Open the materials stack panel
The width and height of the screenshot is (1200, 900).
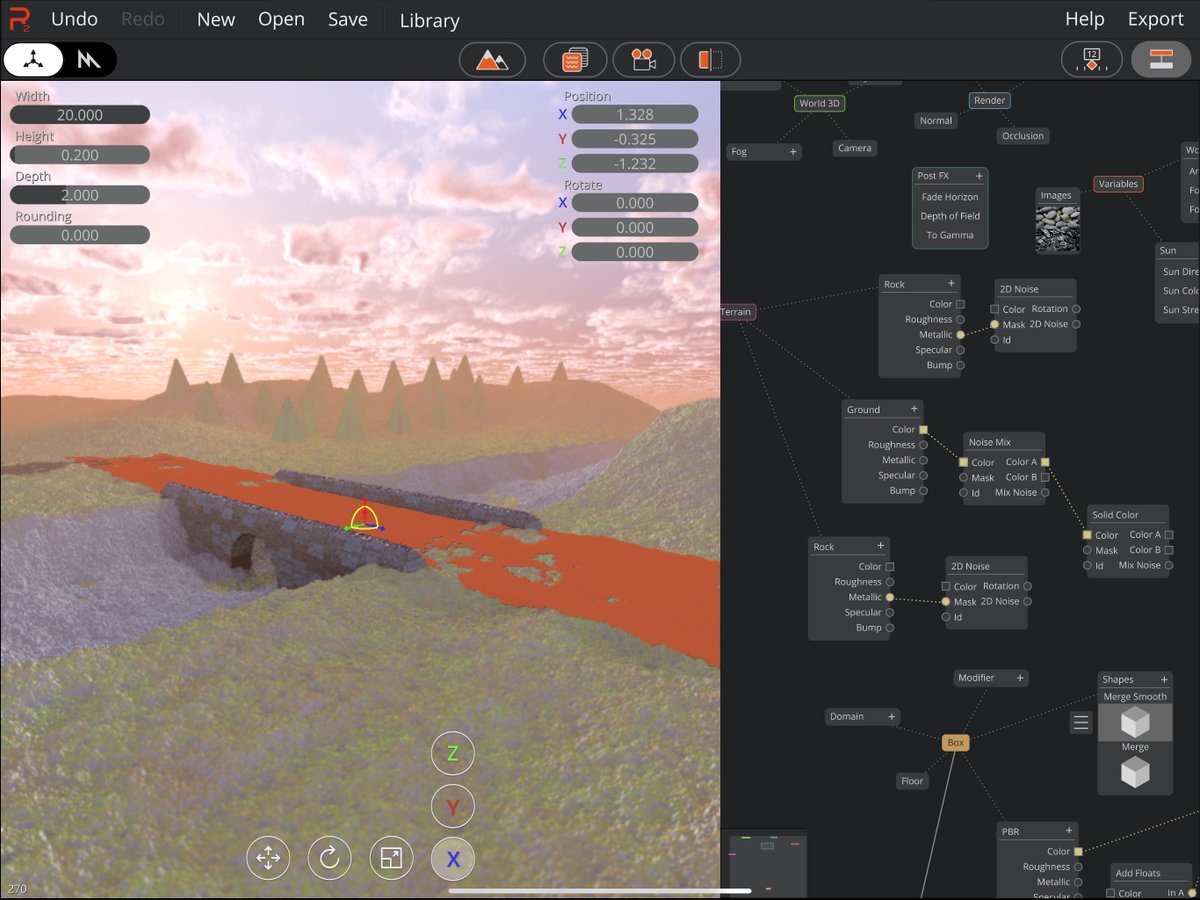574,59
